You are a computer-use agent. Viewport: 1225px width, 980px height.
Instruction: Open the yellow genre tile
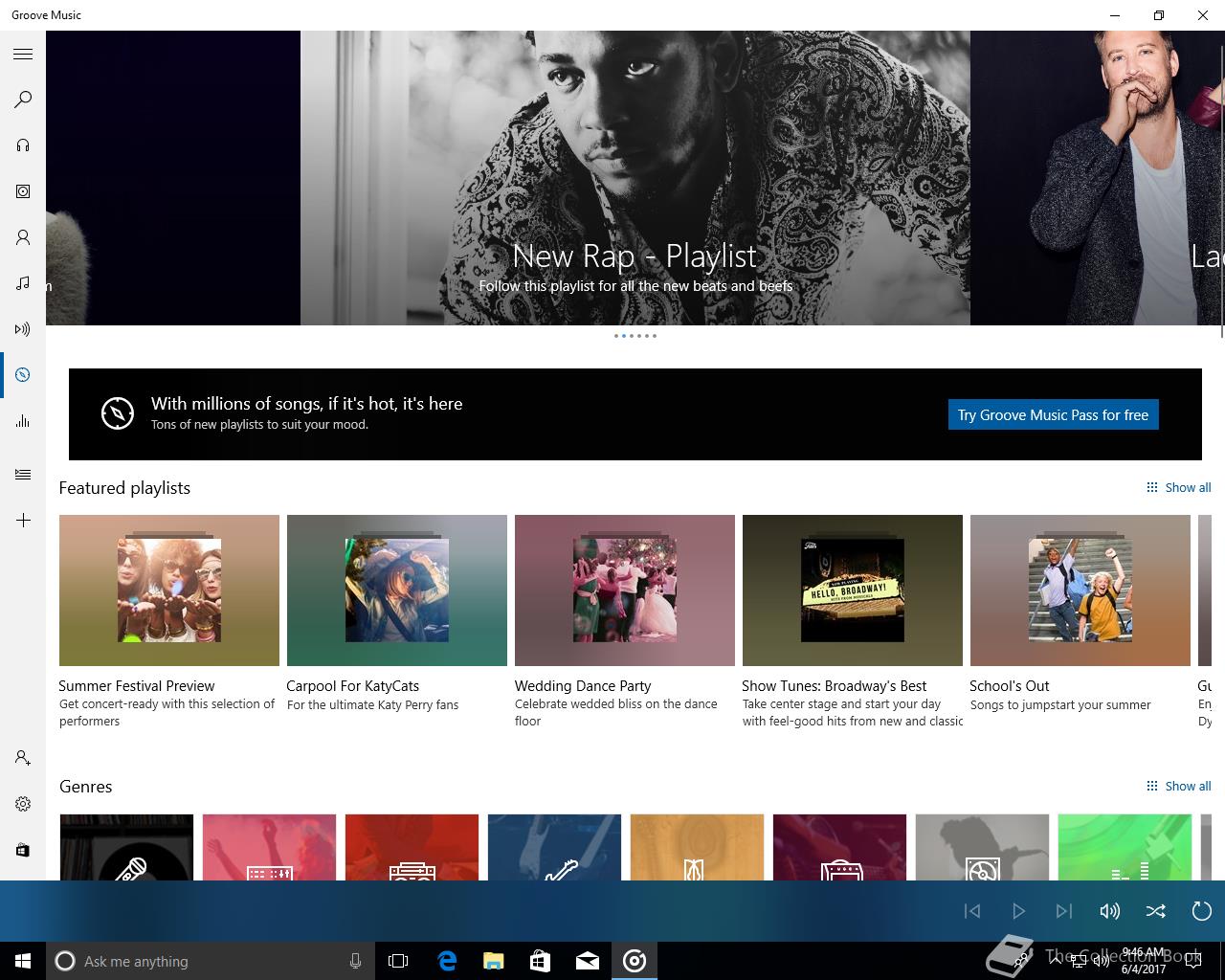(x=697, y=847)
